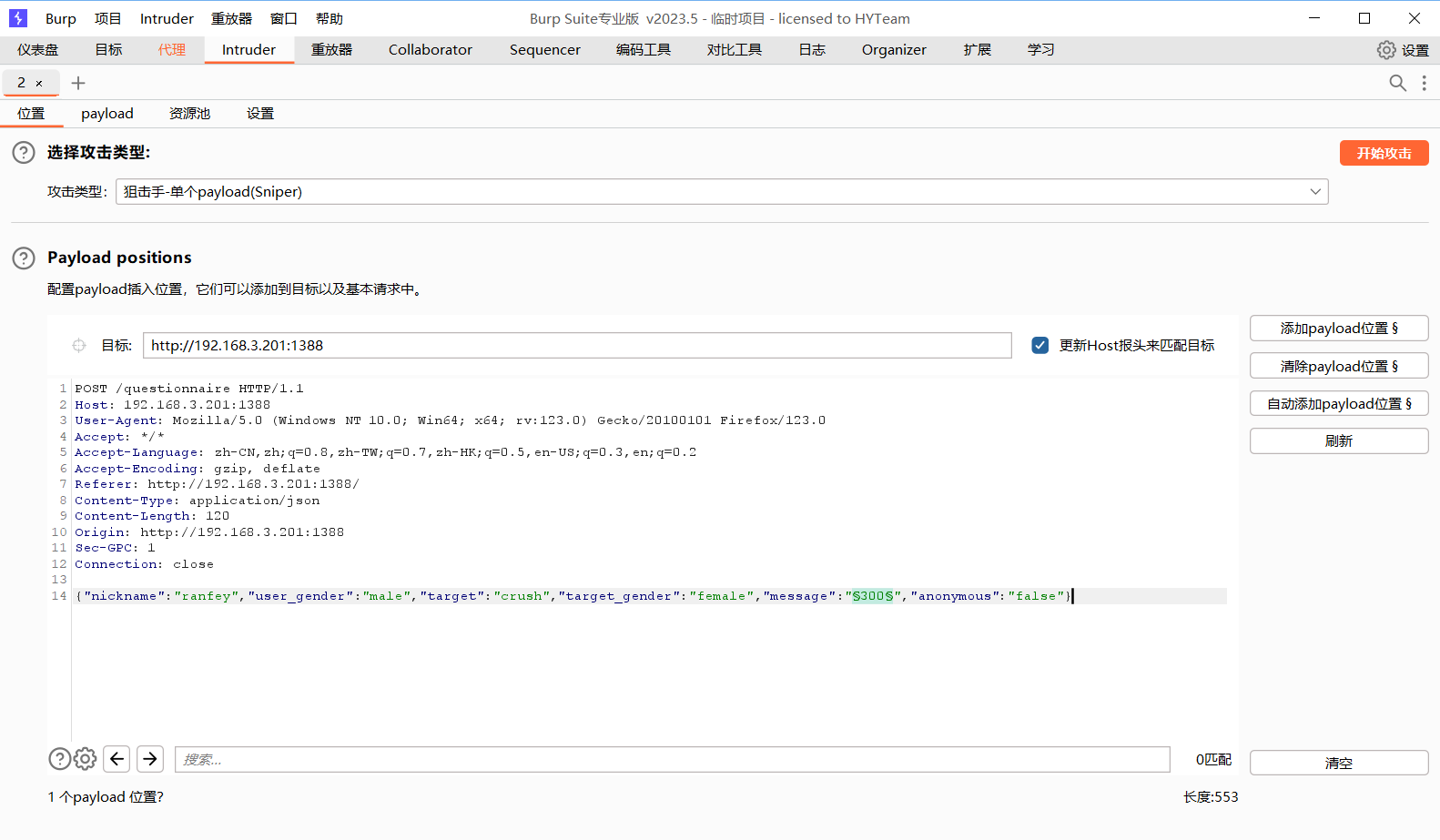
Task: Open the 项目 menu
Action: coord(108,18)
